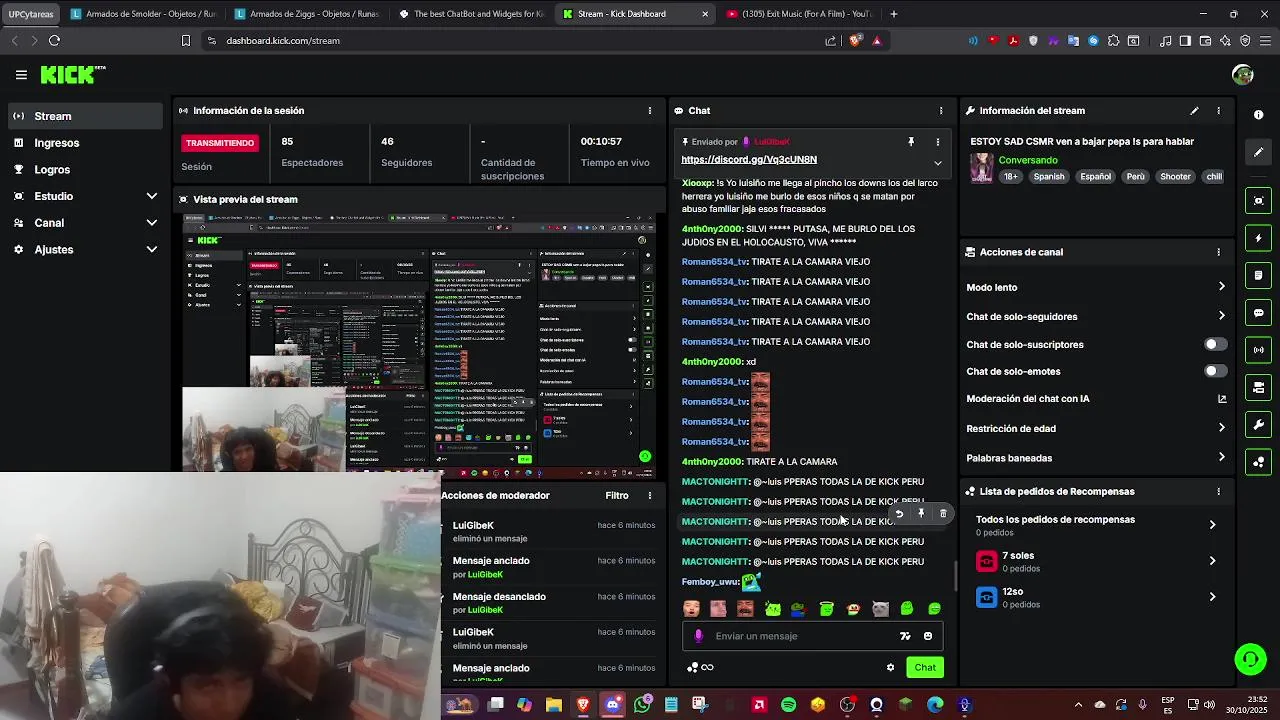1280x720 pixels.
Task: Expand Todos los pedidos de recompensas
Action: 1212,525
